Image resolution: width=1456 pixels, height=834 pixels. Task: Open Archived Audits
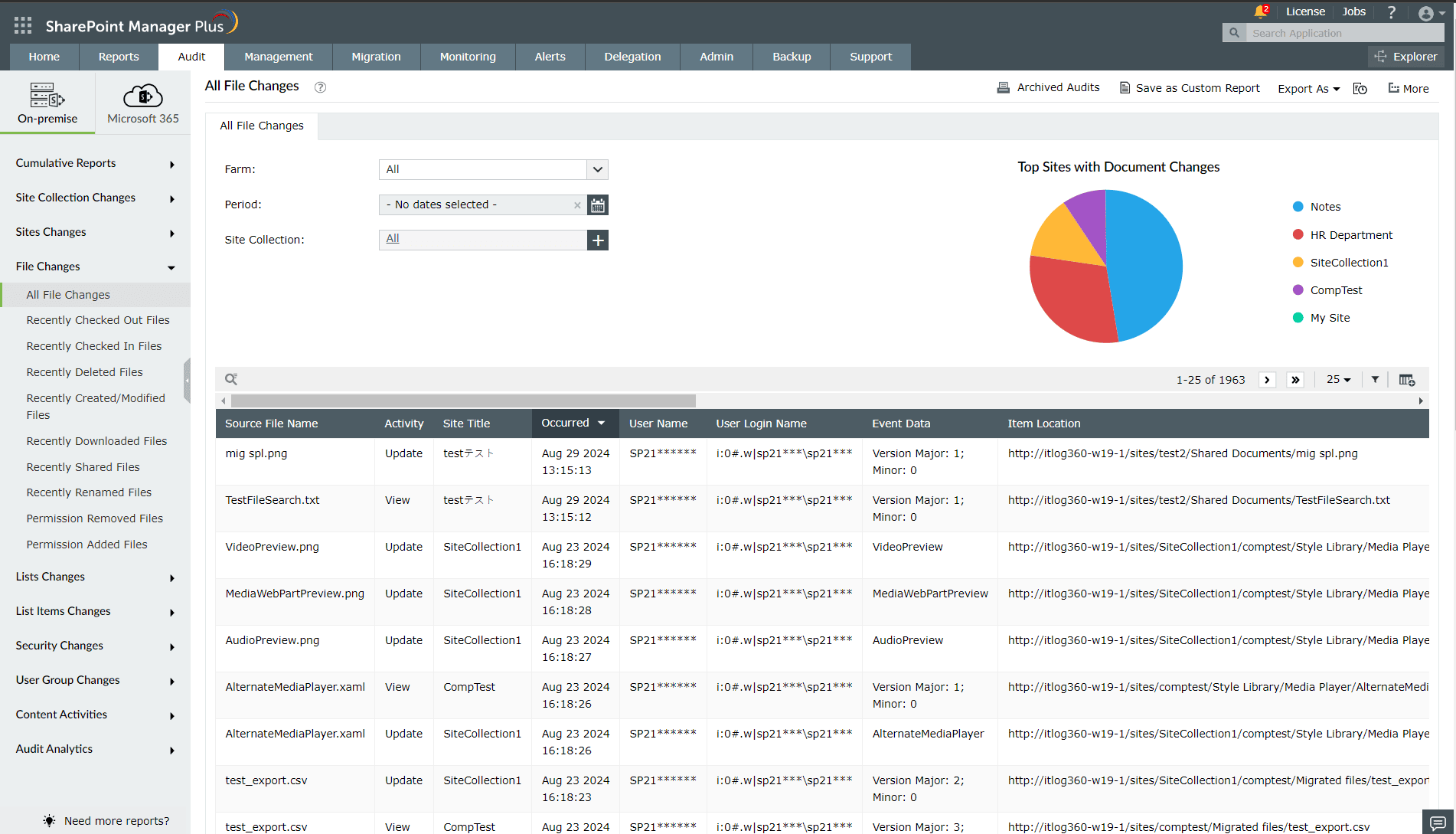(x=1048, y=88)
